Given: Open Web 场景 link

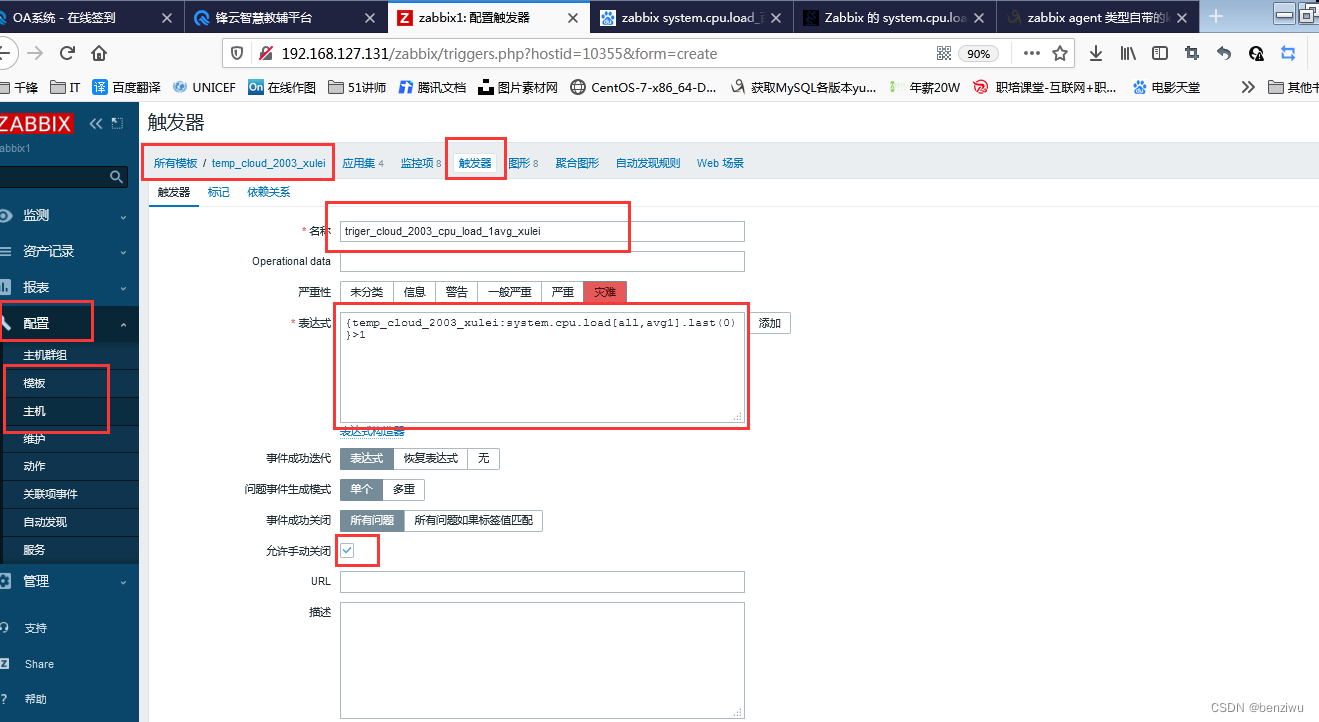Looking at the screenshot, I should 721,163.
